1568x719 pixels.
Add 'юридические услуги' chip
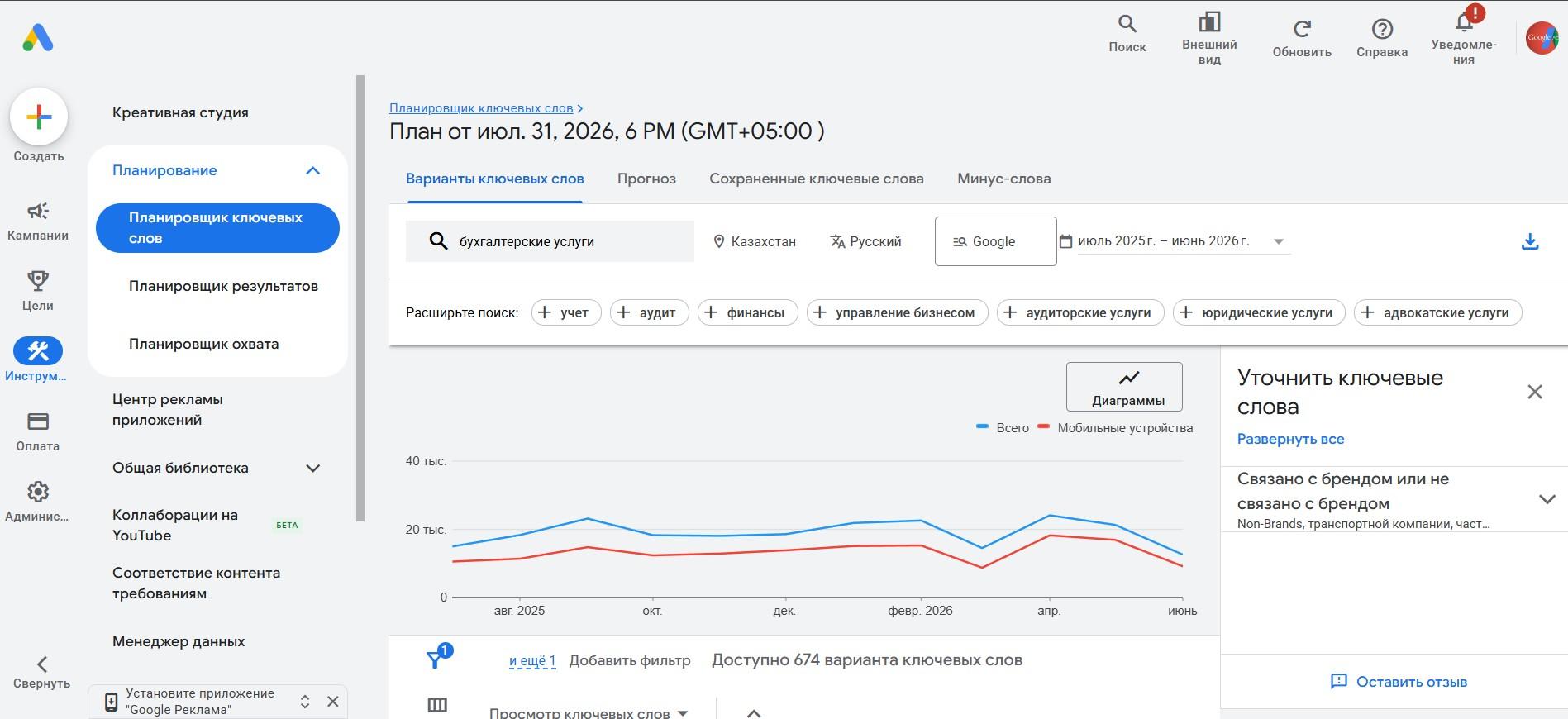1259,312
